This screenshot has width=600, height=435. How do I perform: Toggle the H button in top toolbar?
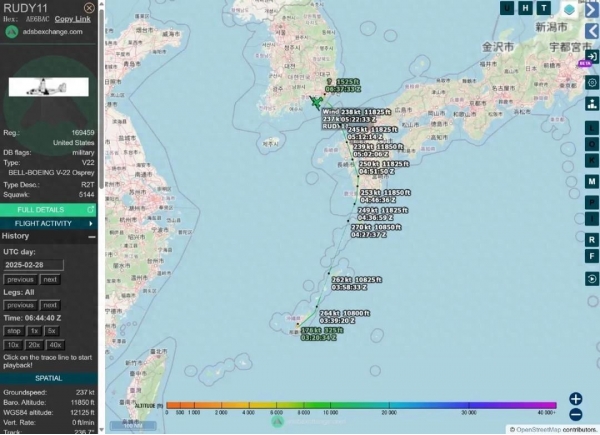coord(526,8)
